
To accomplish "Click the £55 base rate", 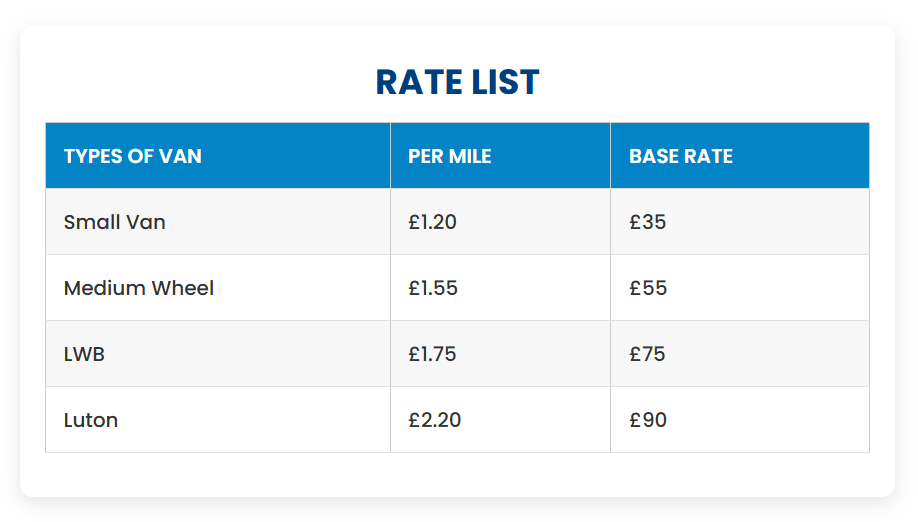I will point(648,288).
